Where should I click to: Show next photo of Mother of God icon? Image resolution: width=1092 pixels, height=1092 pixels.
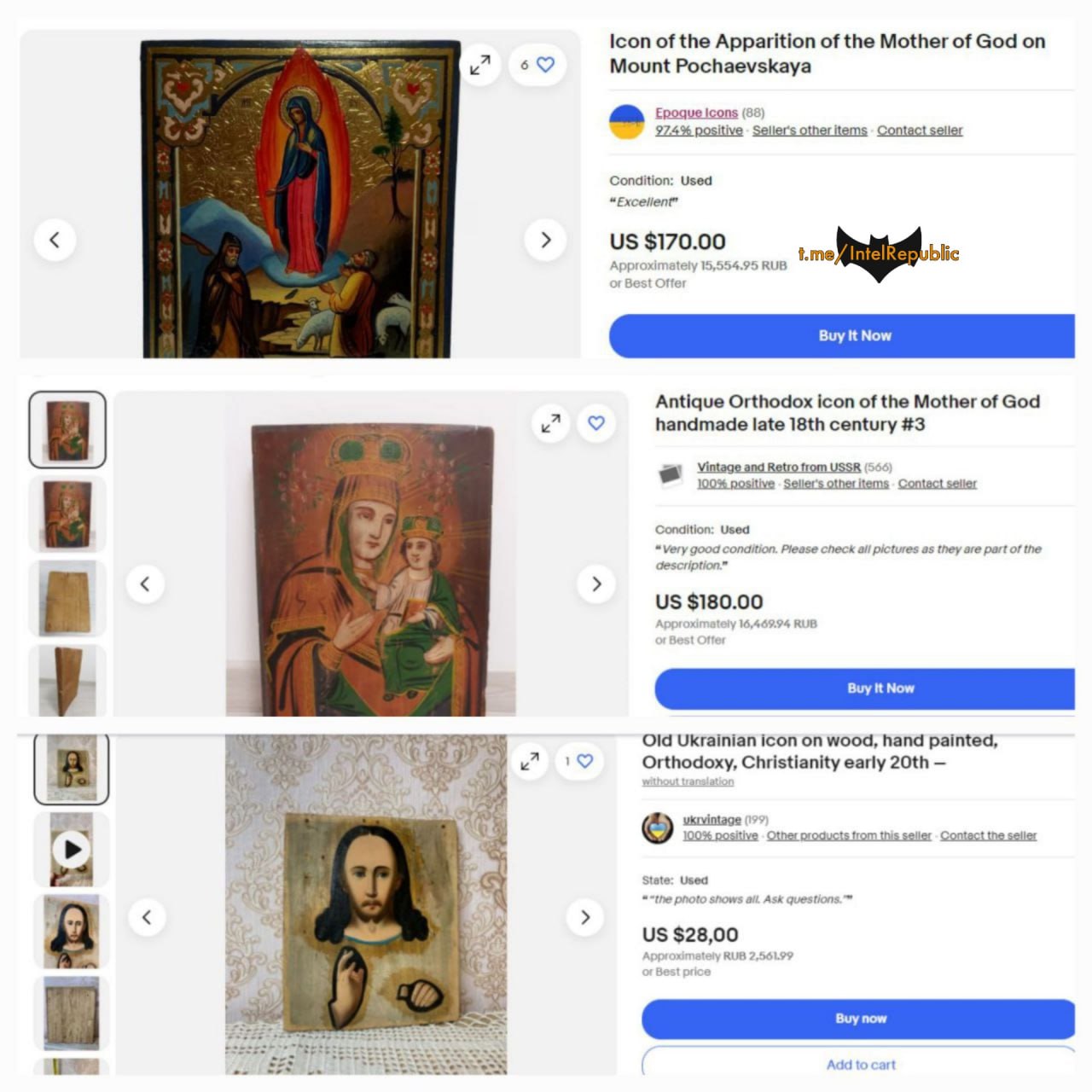pyautogui.click(x=596, y=584)
